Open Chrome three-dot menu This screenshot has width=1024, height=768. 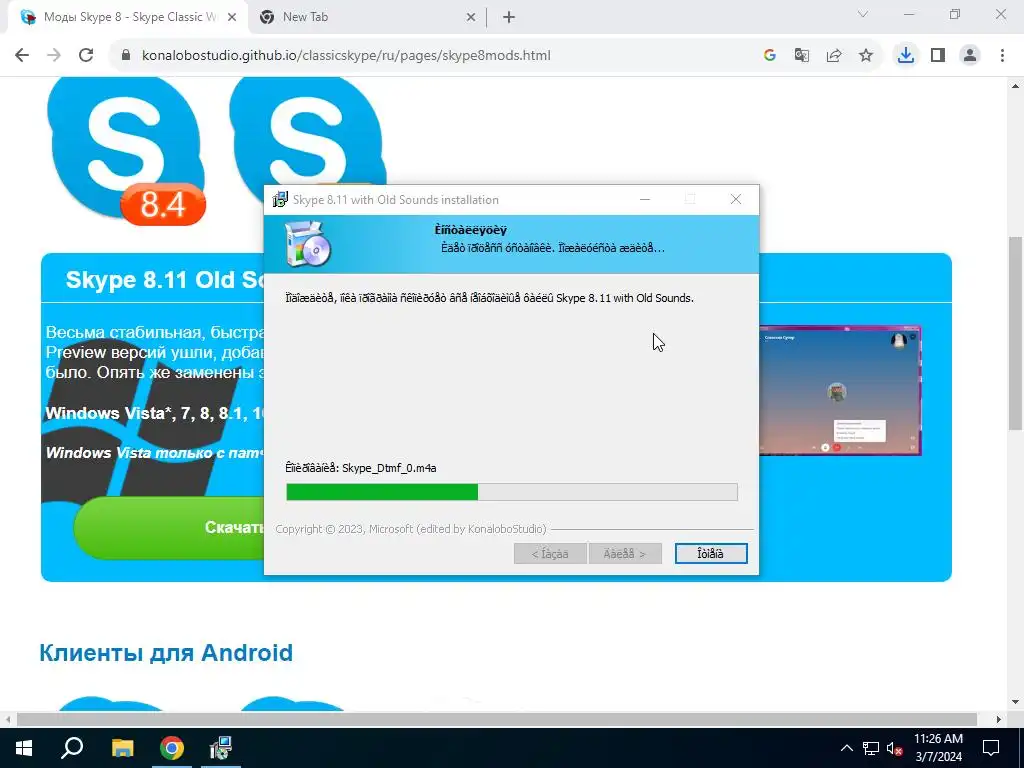[1002, 56]
